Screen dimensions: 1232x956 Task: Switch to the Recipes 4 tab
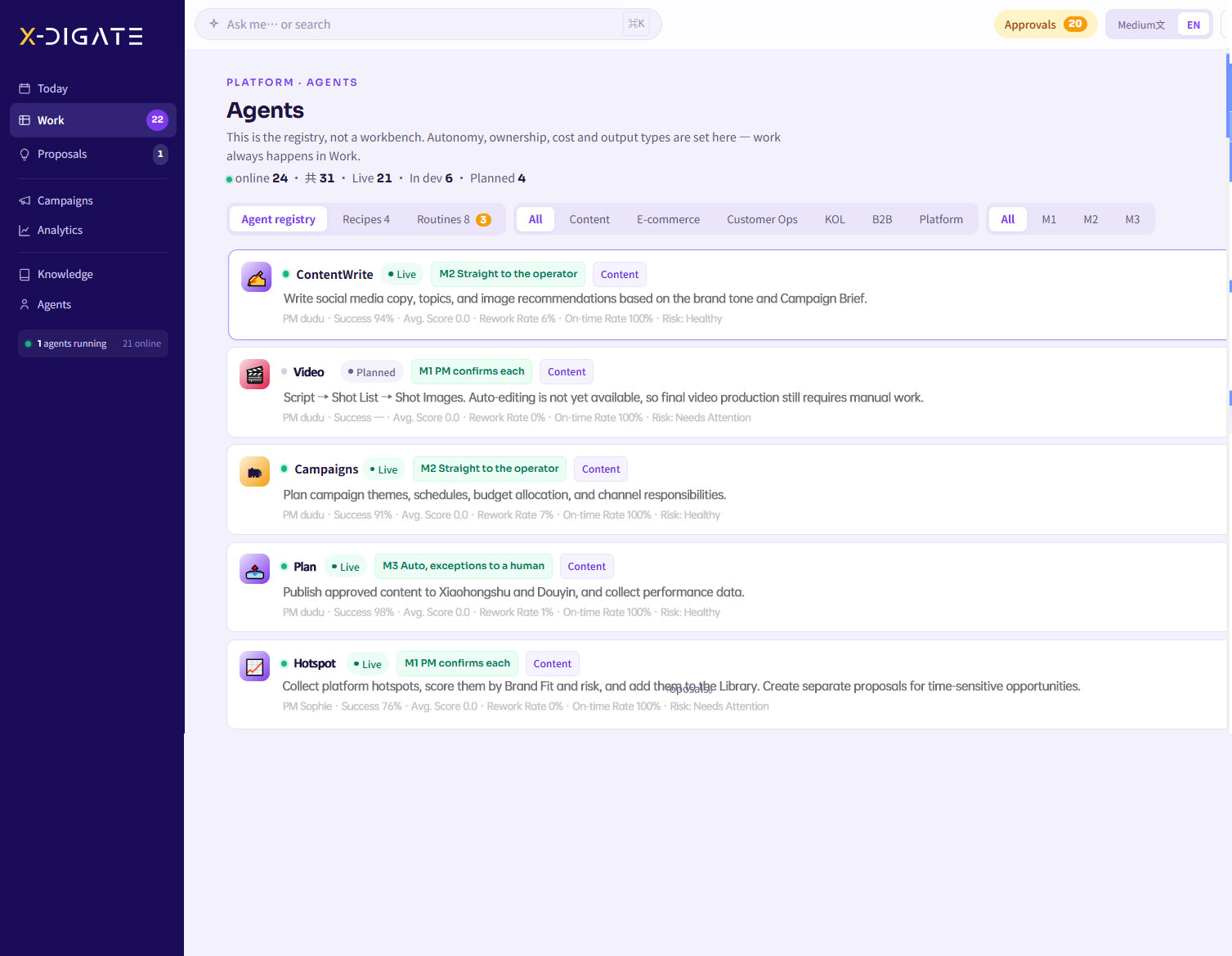click(x=366, y=219)
